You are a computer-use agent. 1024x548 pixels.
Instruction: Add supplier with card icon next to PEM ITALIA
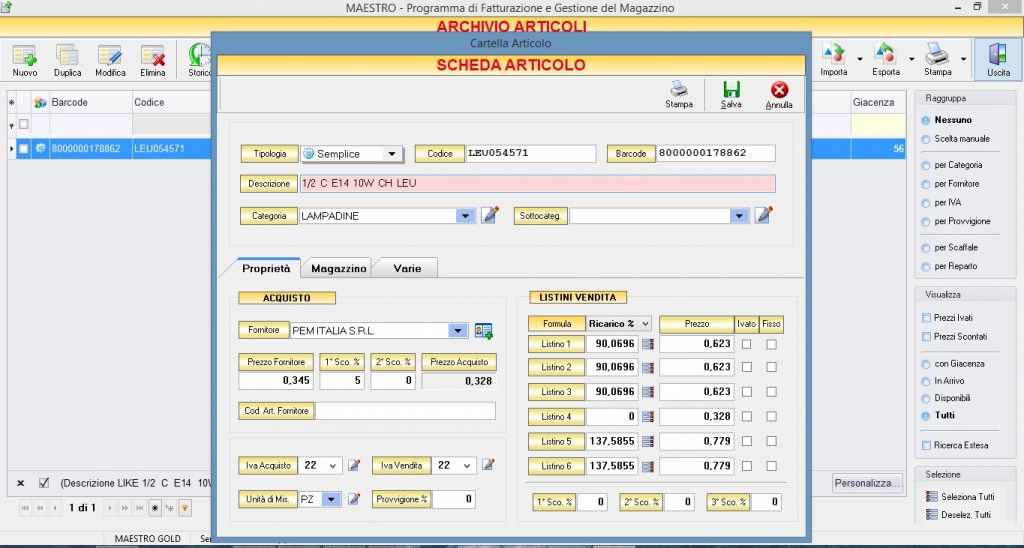click(x=483, y=331)
